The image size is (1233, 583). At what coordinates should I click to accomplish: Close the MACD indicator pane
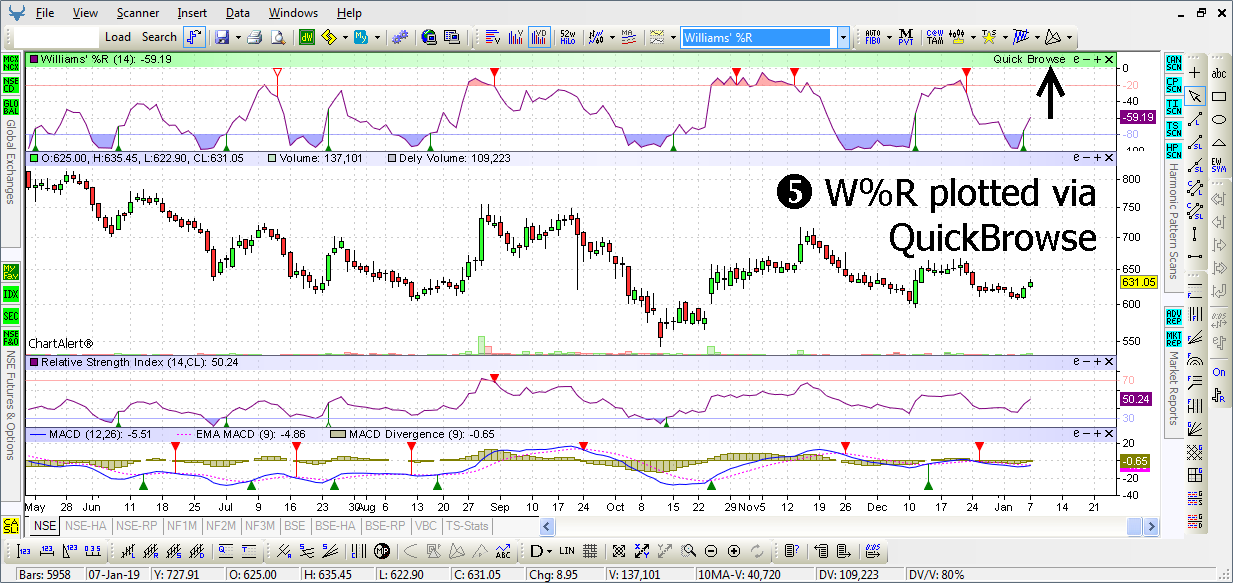1109,435
